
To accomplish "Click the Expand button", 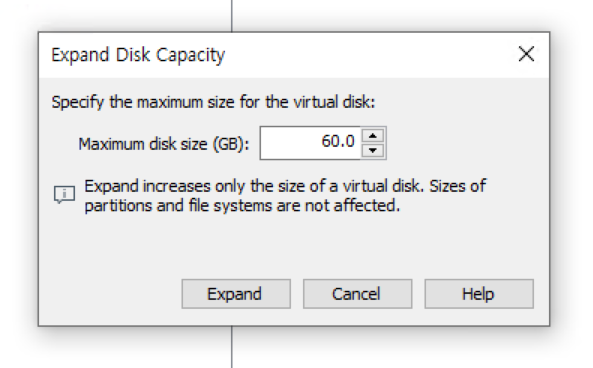I will click(236, 294).
